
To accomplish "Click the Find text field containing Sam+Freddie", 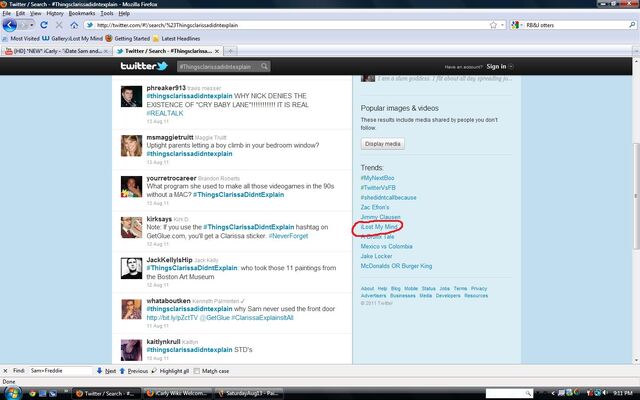I will (60, 371).
